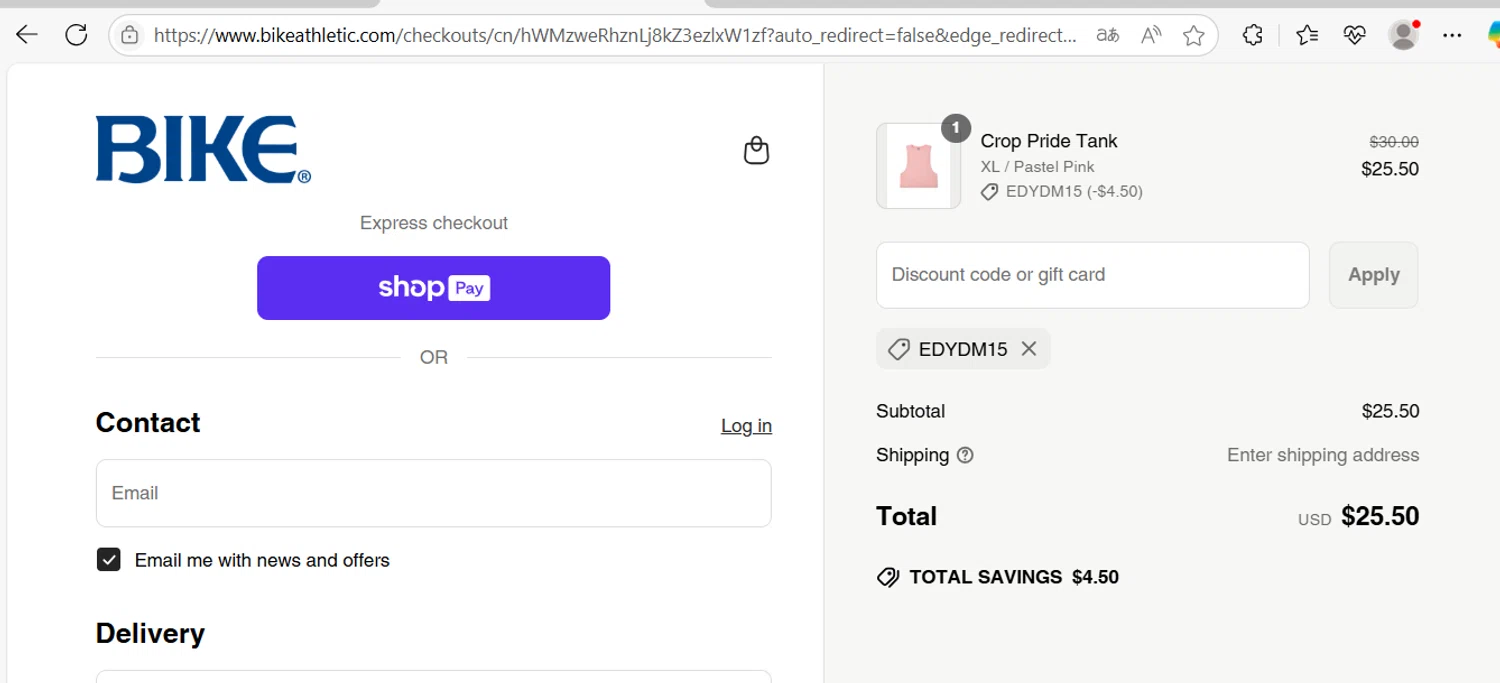The height and width of the screenshot is (683, 1500).
Task: Remove the EDYDM15 discount code
Action: (x=1029, y=349)
